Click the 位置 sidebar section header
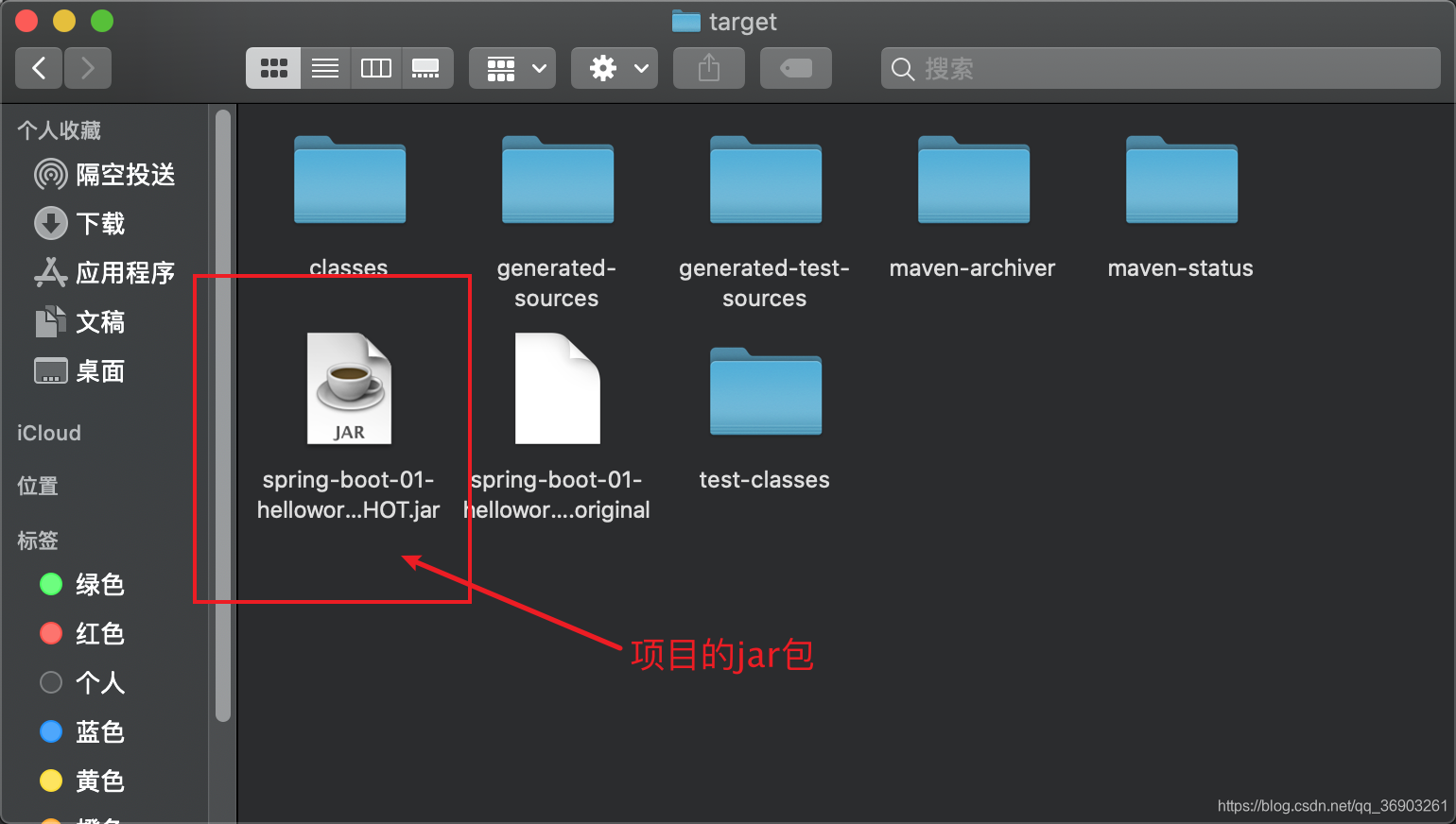The height and width of the screenshot is (824, 1456). (38, 486)
